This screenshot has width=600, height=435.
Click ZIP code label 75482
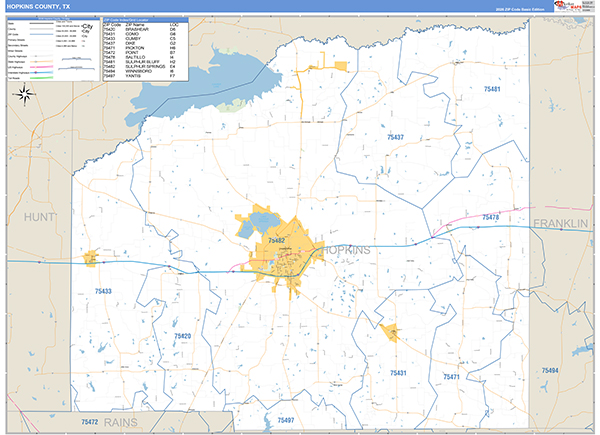273,241
